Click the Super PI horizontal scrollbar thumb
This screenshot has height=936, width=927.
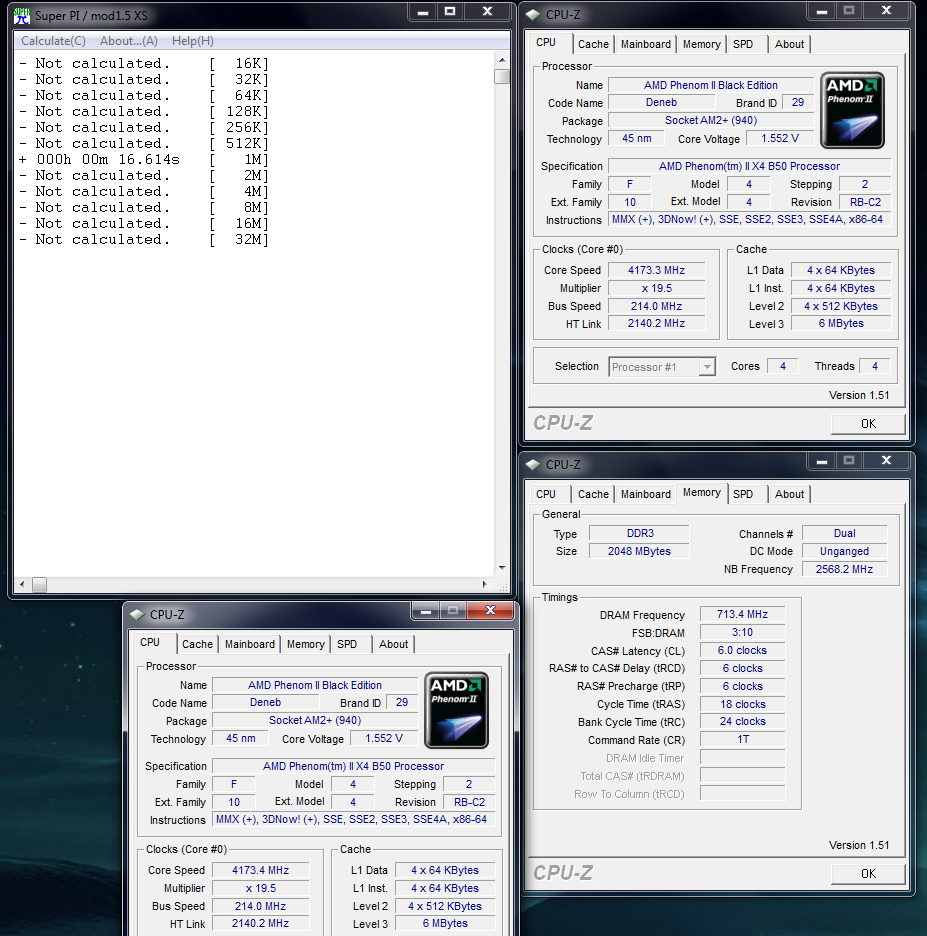click(x=39, y=584)
